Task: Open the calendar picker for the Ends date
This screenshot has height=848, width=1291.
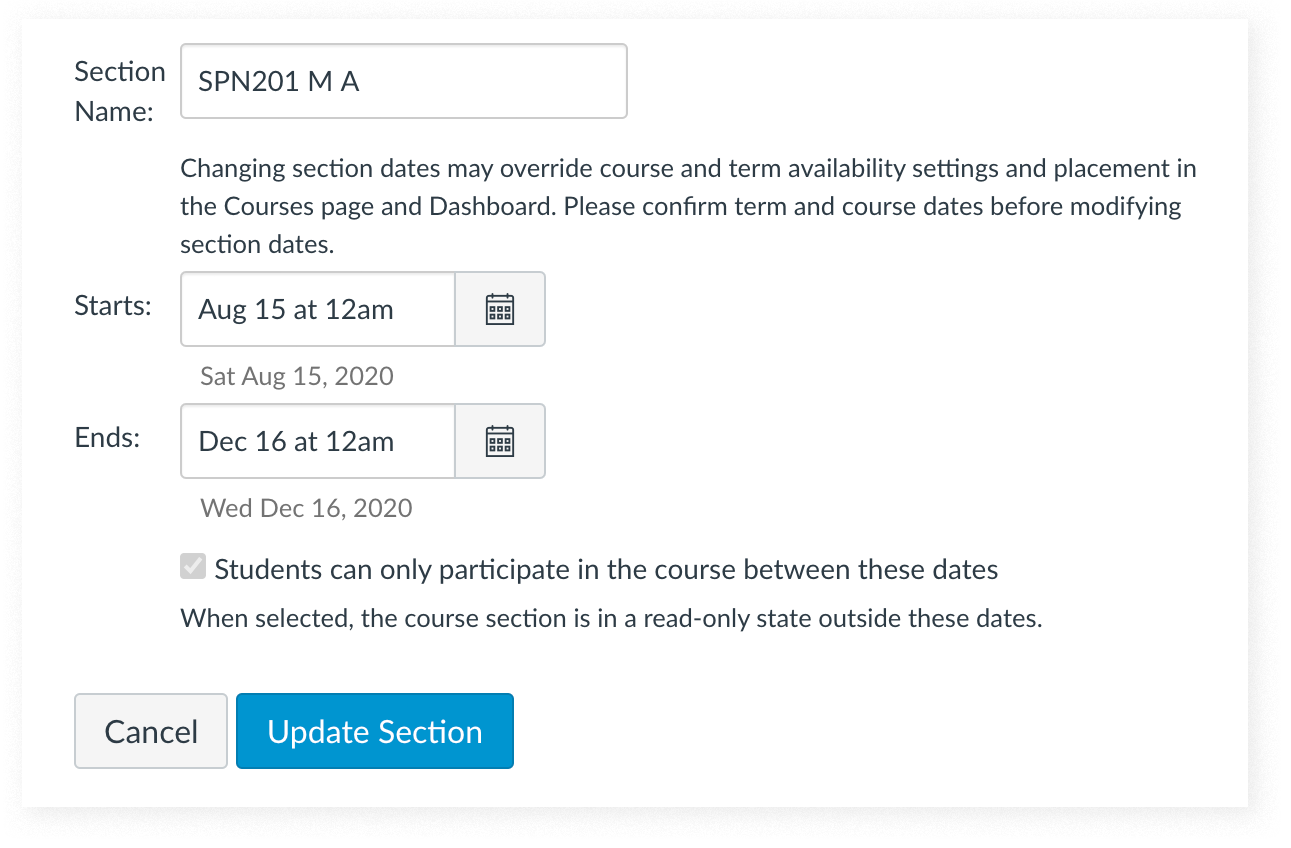Action: (500, 441)
